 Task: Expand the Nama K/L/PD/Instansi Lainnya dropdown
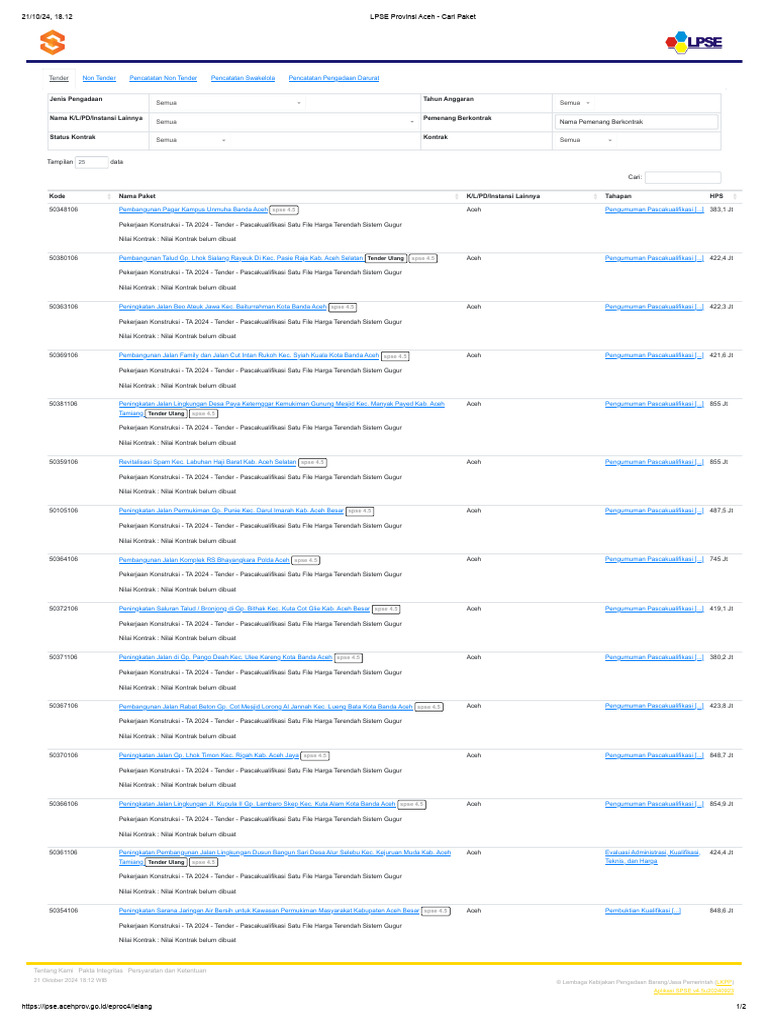click(x=284, y=121)
